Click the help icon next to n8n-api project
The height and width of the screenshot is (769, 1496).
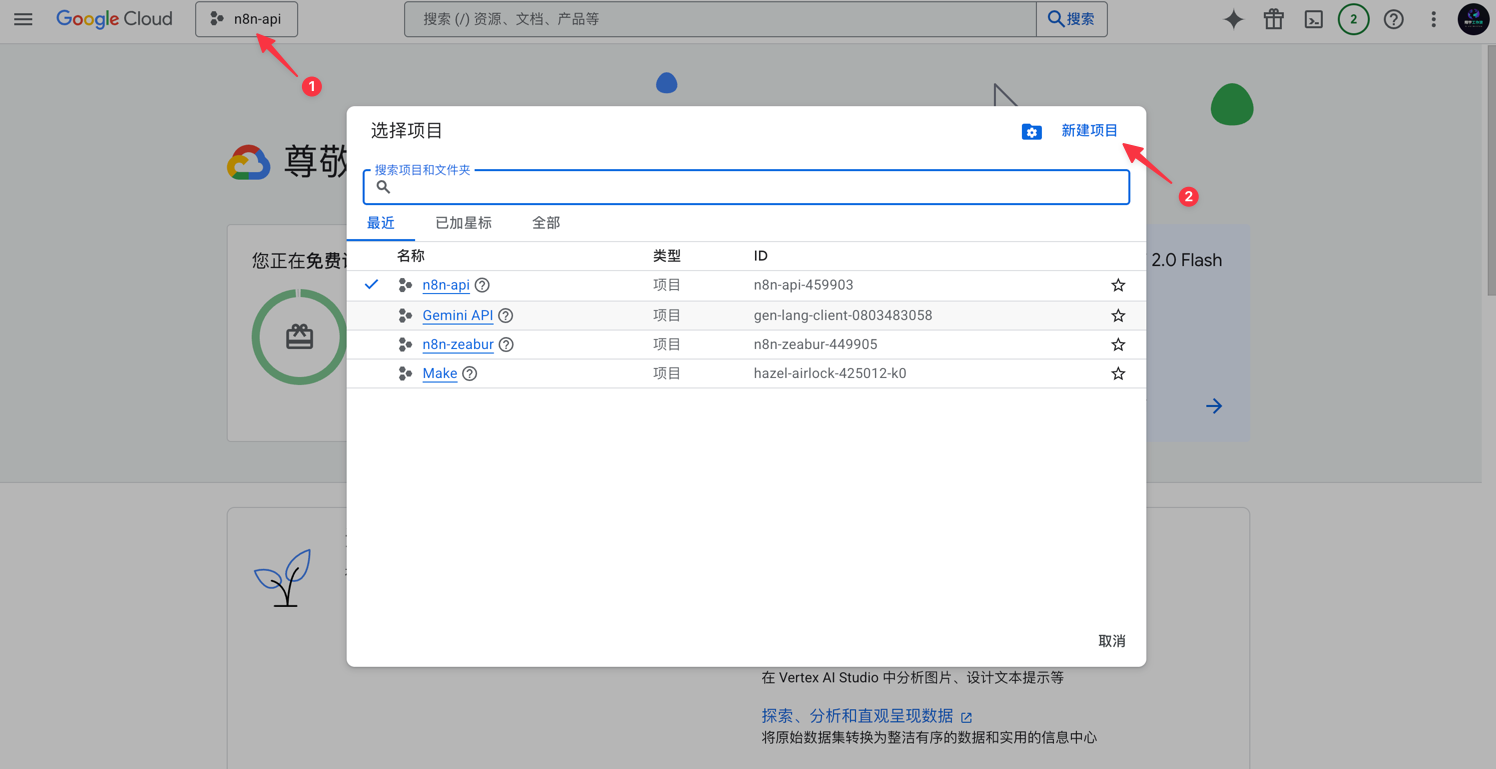(x=482, y=285)
